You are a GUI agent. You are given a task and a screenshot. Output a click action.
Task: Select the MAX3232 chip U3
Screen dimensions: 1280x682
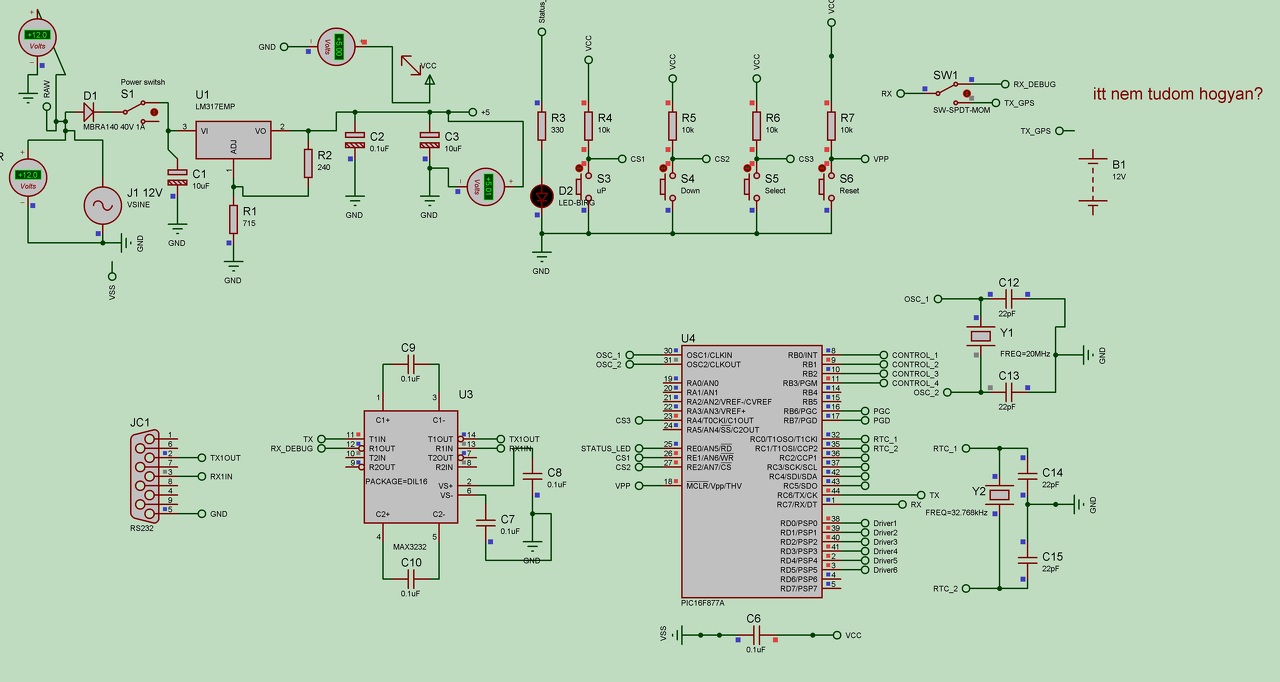click(x=410, y=466)
